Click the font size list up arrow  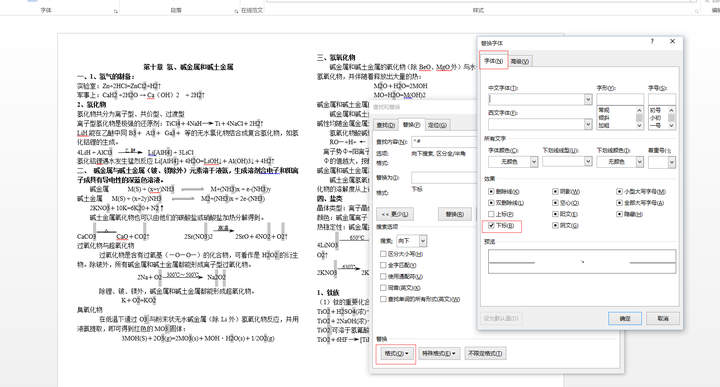(x=671, y=110)
